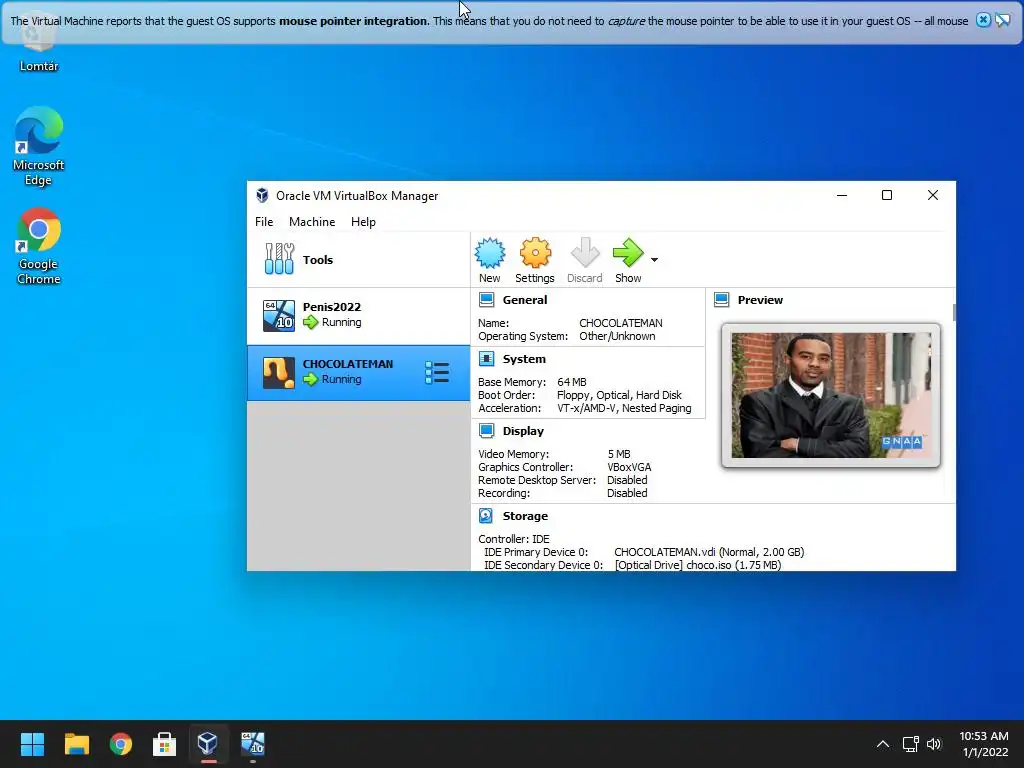Click the don't-show-again notification icon
This screenshot has height=768, width=1024.
point(1002,20)
